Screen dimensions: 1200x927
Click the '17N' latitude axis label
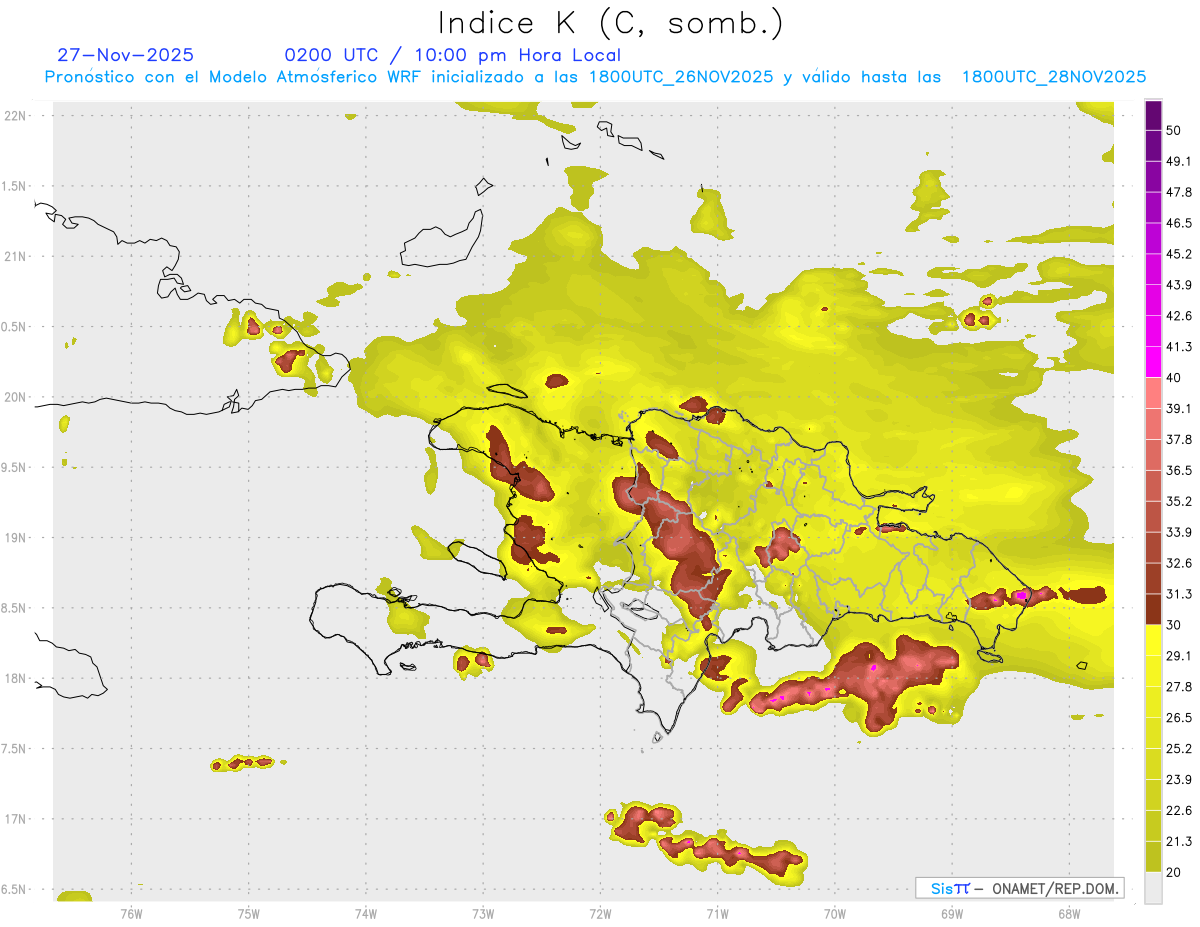coord(15,819)
